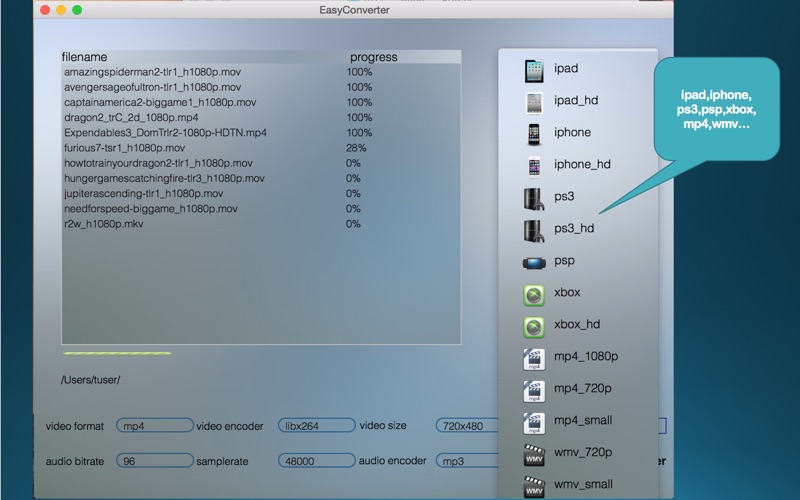Choose the ipad_hd preset label

[576, 101]
